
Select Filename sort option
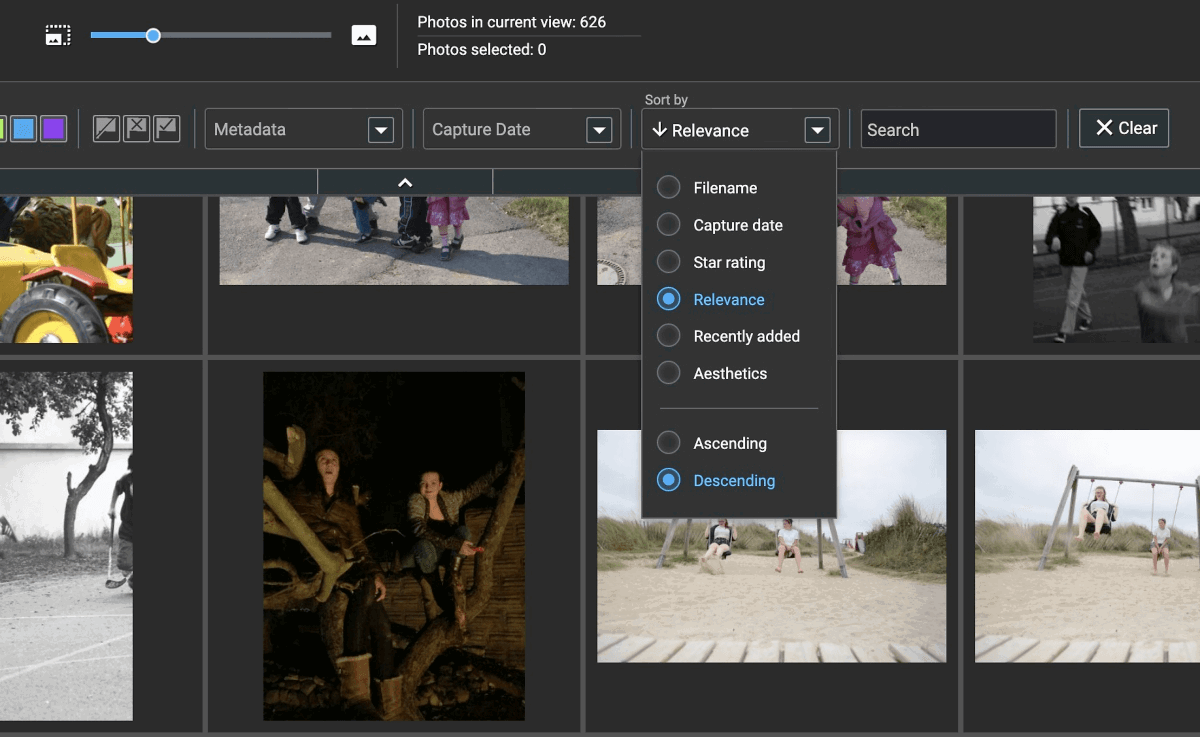click(708, 188)
